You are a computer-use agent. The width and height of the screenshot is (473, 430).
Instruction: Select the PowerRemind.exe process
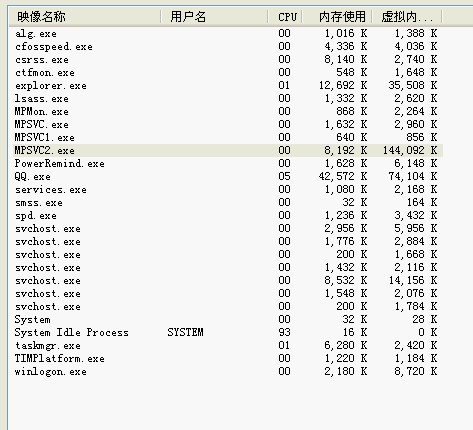(x=228, y=163)
